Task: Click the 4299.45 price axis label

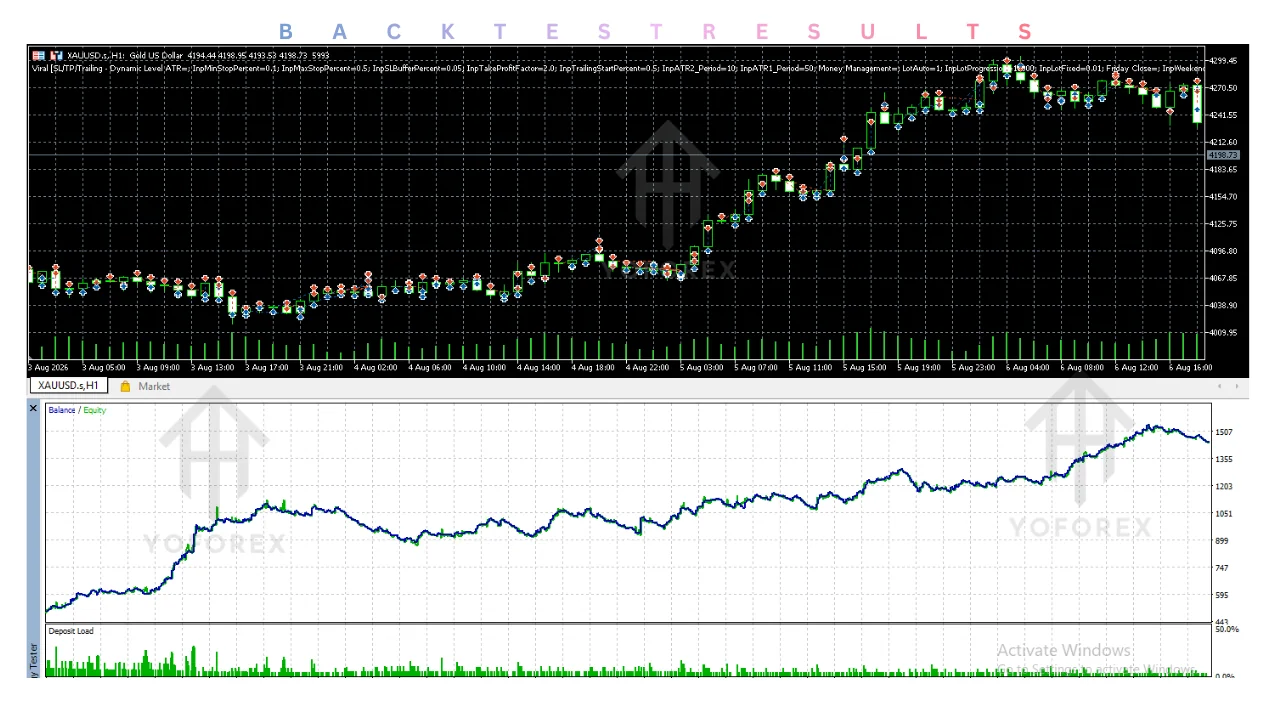Action: click(x=1224, y=61)
